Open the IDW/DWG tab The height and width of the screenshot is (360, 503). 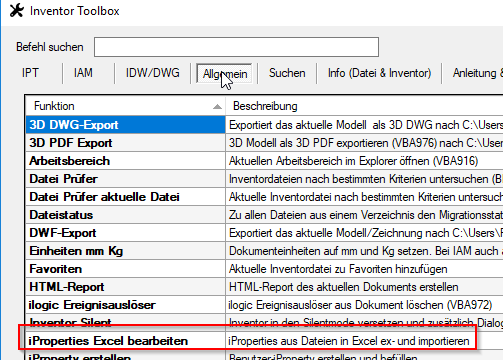(153, 73)
